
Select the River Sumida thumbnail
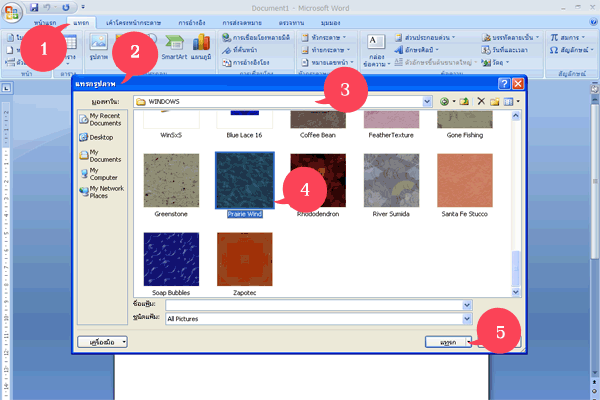coord(391,180)
